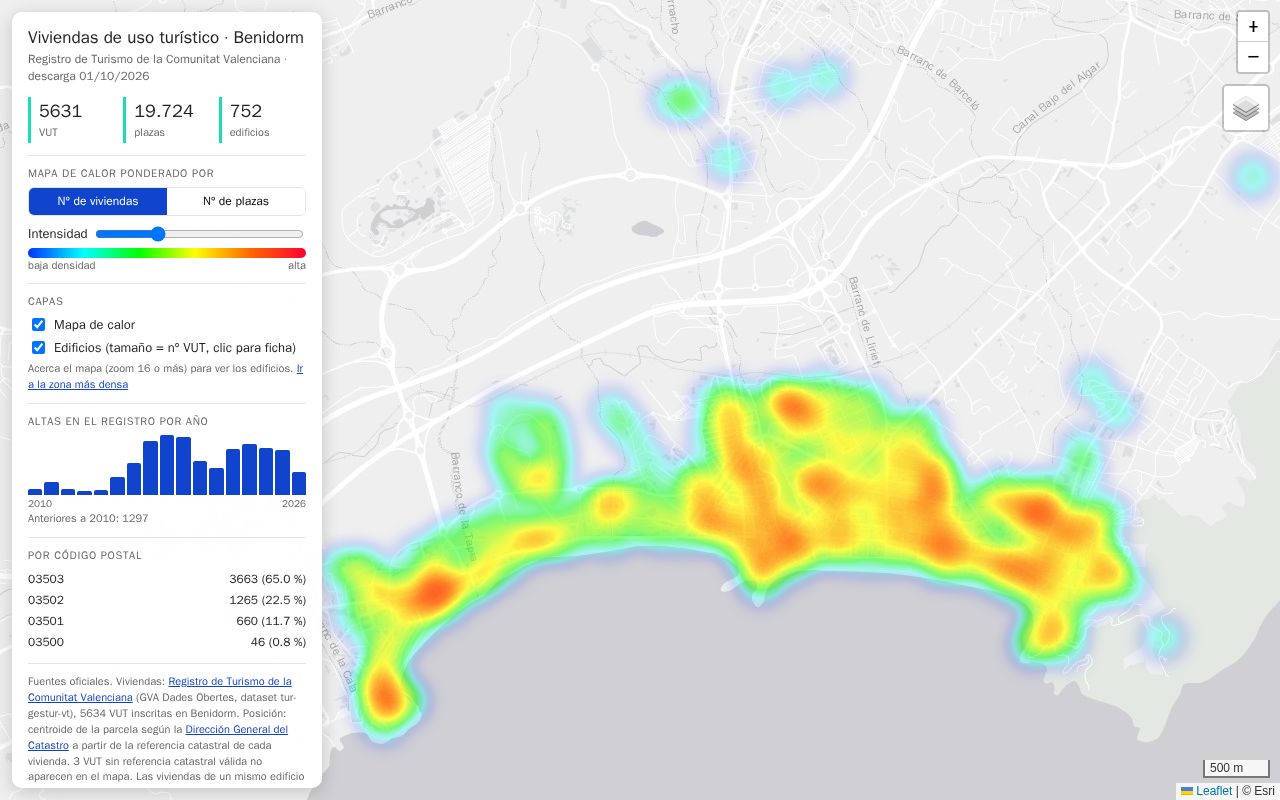This screenshot has height=800, width=1280.
Task: Click the '© Esri' attribution text
Action: 1258,791
